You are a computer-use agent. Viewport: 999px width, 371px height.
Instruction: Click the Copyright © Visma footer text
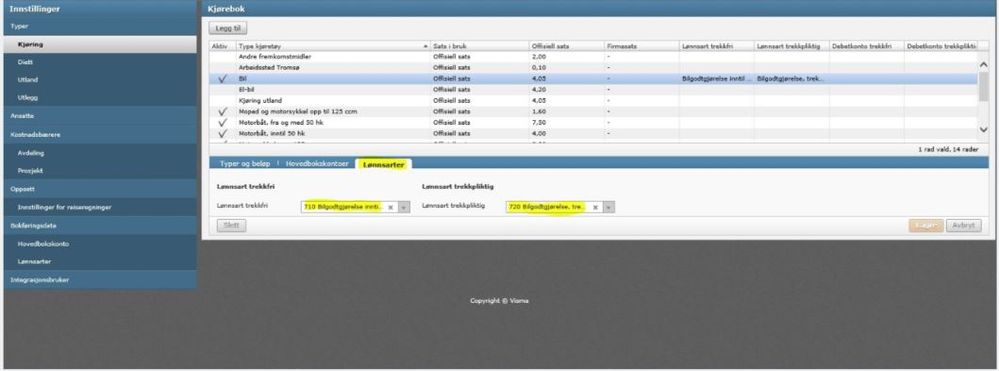[499, 300]
